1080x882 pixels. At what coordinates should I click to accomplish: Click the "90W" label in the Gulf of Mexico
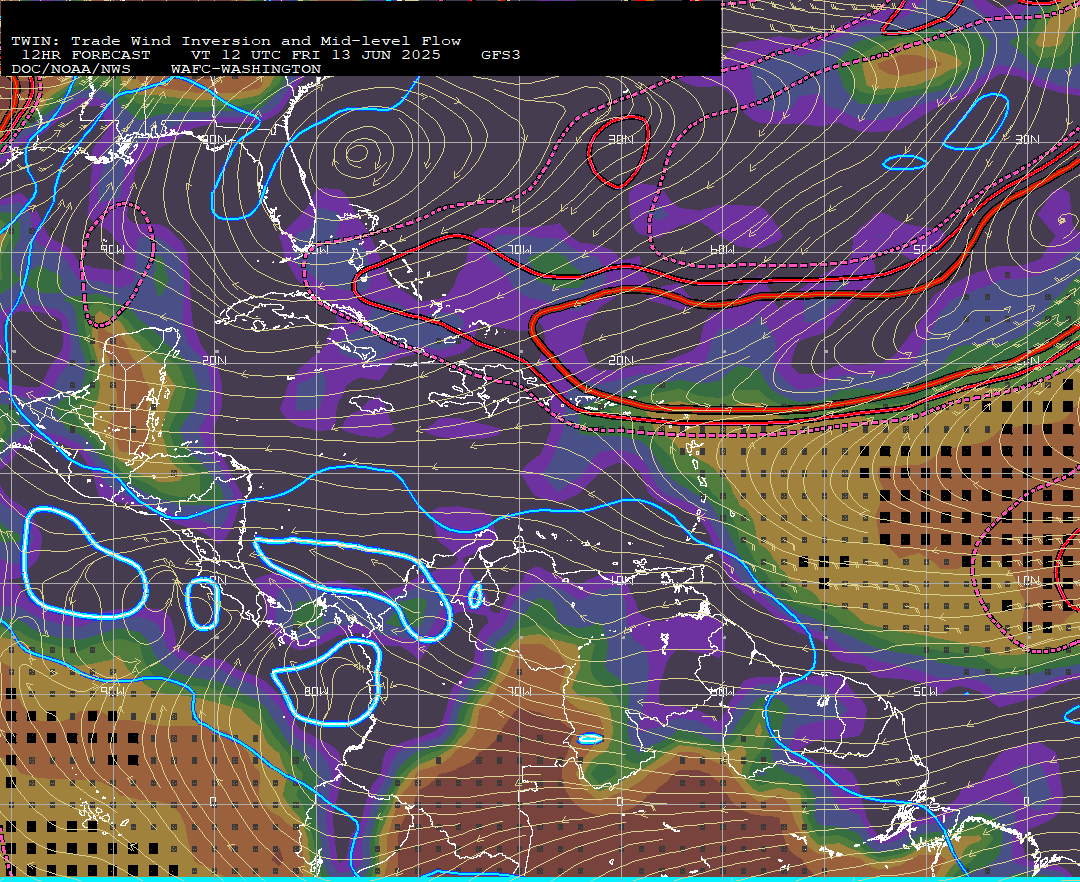[x=113, y=249]
